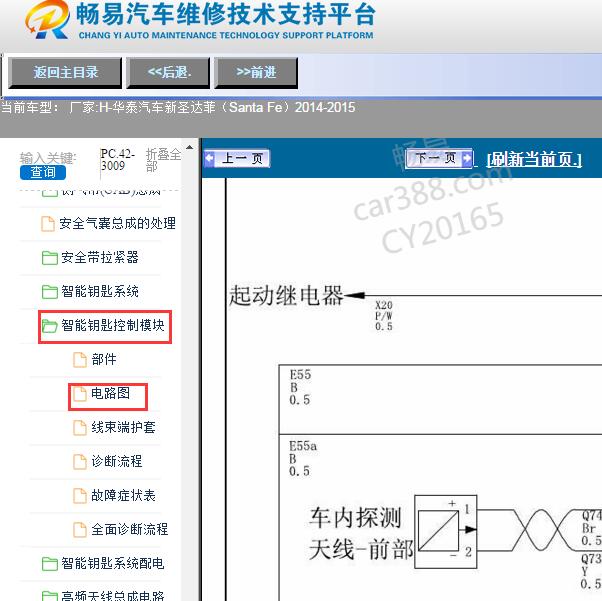
Task: Click the document icon beside 线束端护套
Action: point(80,428)
